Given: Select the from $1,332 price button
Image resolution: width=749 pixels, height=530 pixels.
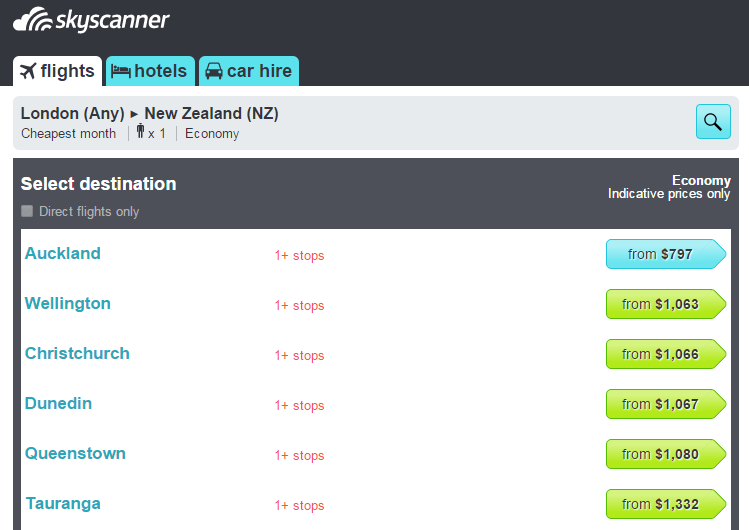Looking at the screenshot, I should 666,504.
